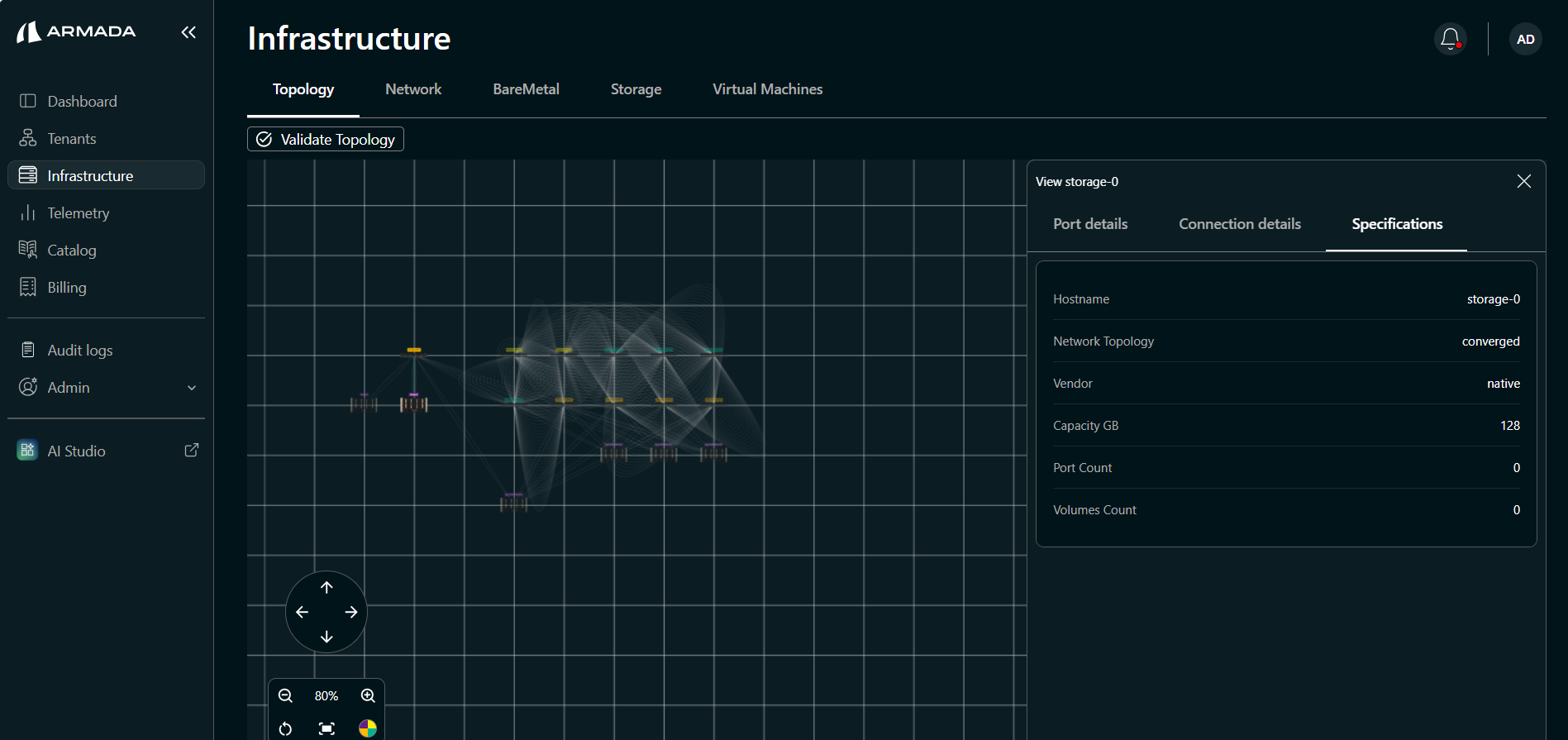This screenshot has height=740, width=1568.
Task: Collapse the sidebar with double-chevron icon
Action: point(188,32)
